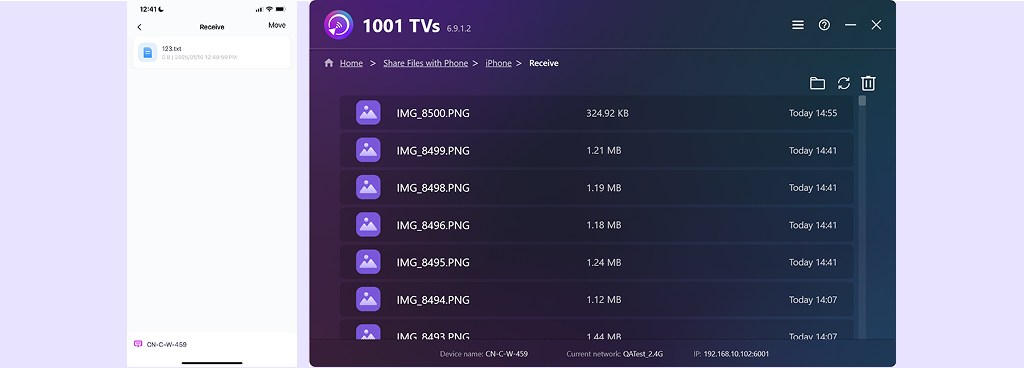This screenshot has height=368, width=1024.
Task: Click the 1.18 MB size value
Action: (x=603, y=225)
